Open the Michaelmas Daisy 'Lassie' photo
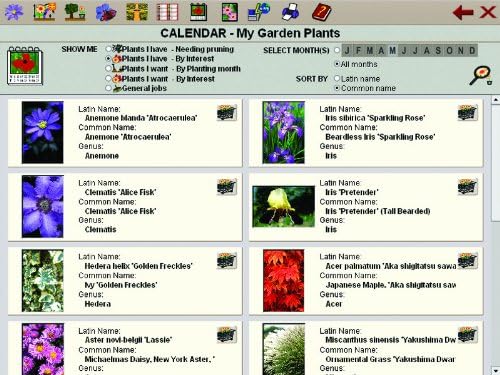The width and height of the screenshot is (500, 375). click(x=43, y=349)
